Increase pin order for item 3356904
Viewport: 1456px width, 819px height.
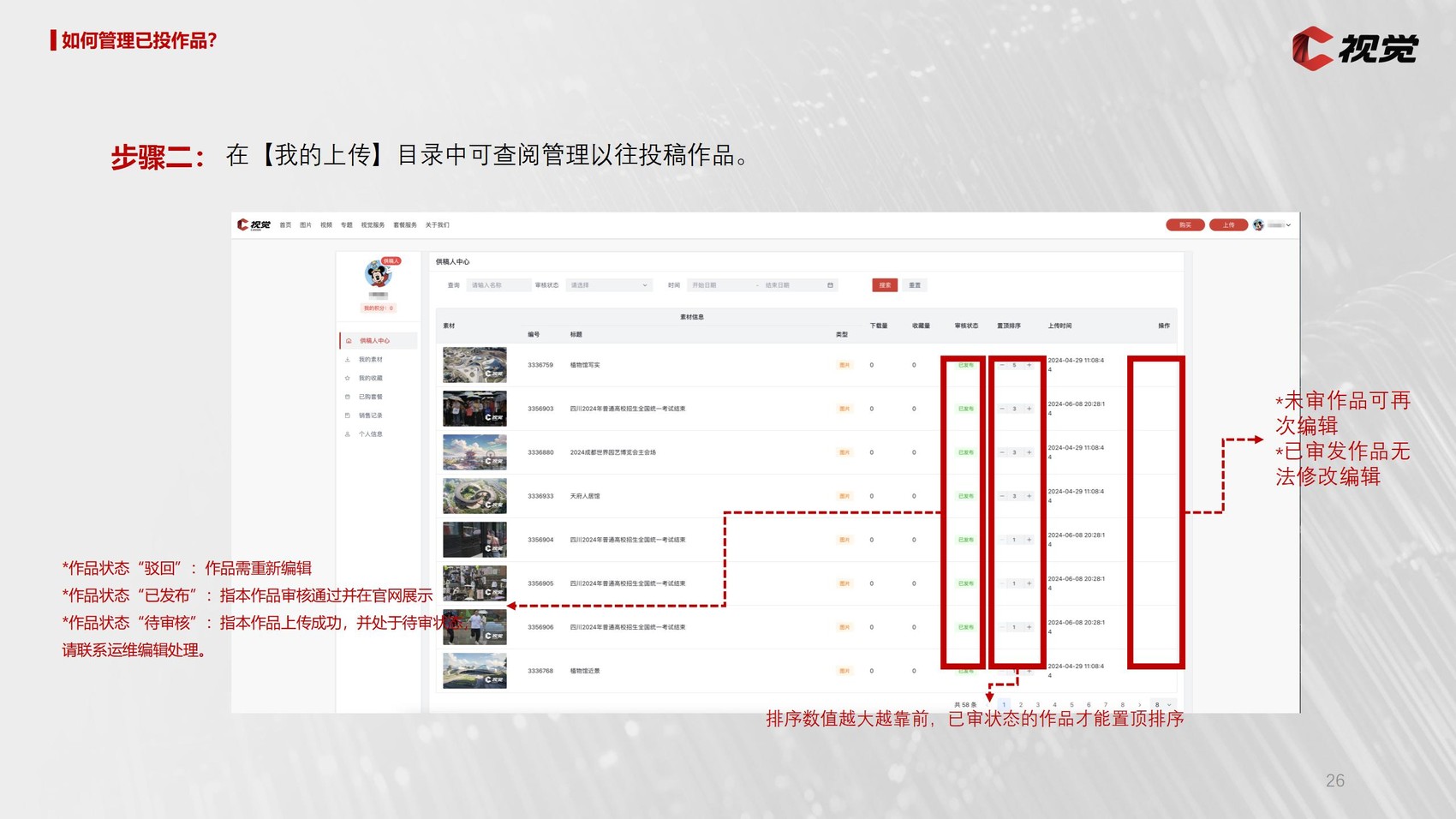[x=1029, y=540]
